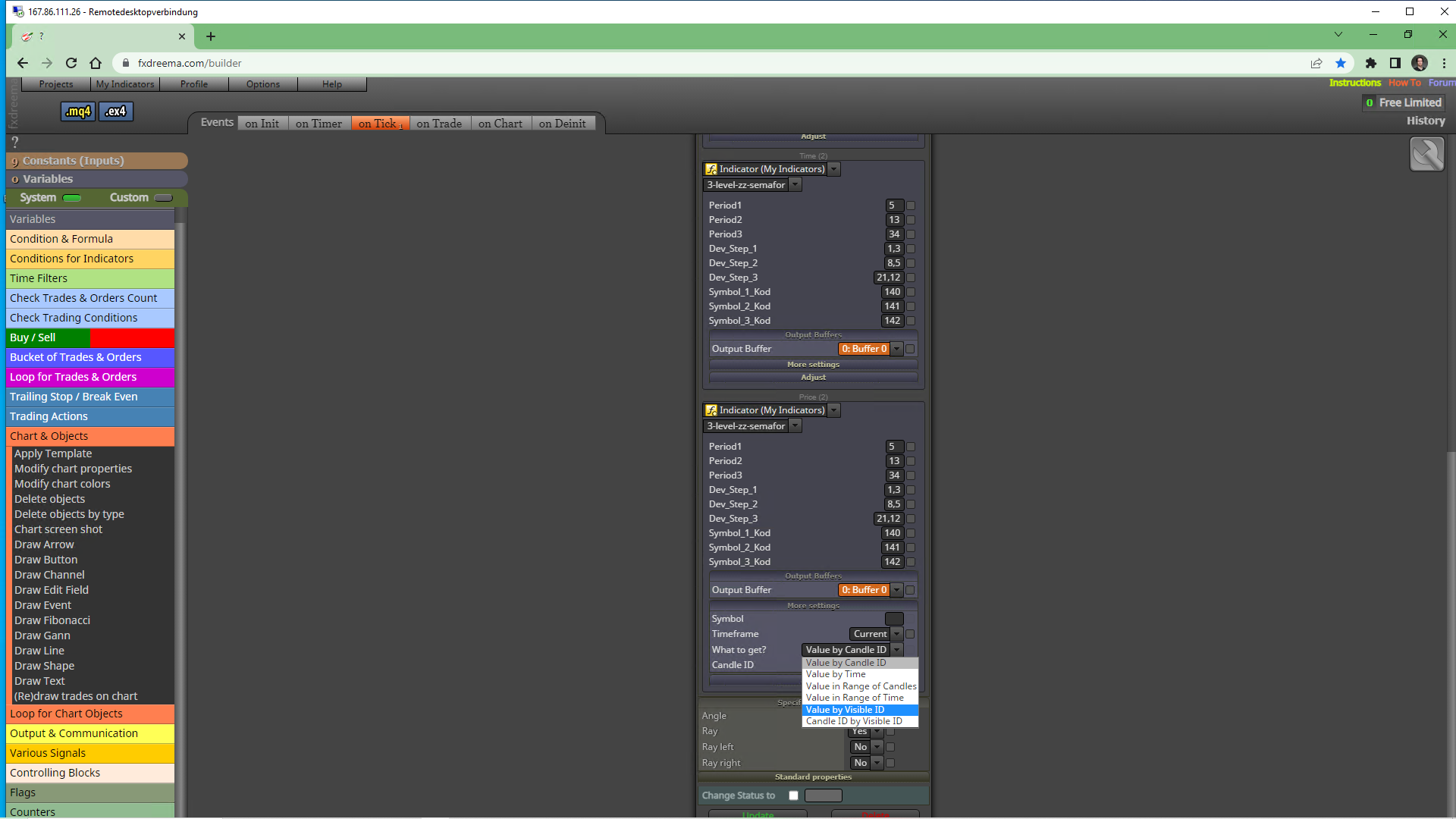
Task: Tick checkbox beside Ray right
Action: 890,763
